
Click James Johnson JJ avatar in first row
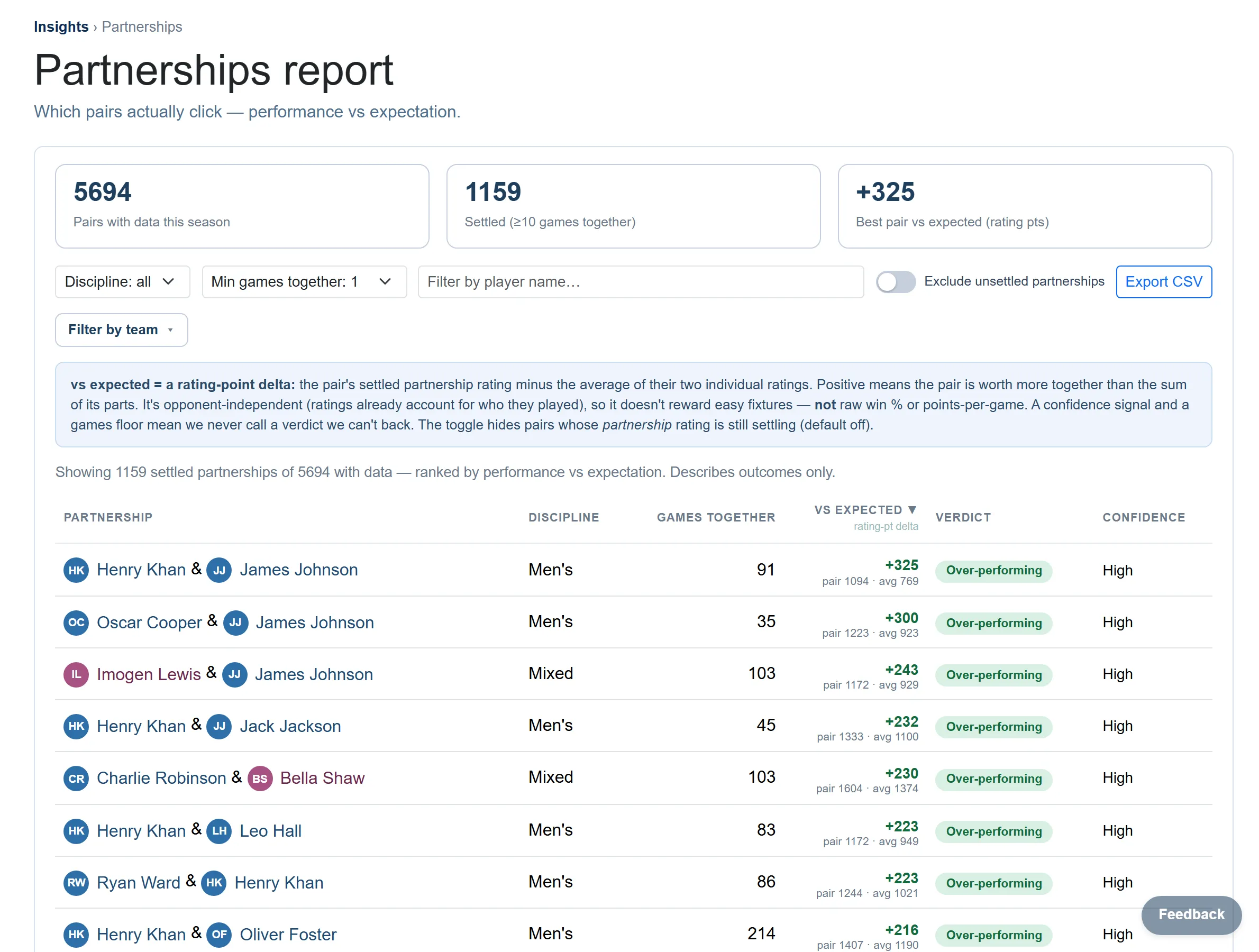pyautogui.click(x=219, y=570)
